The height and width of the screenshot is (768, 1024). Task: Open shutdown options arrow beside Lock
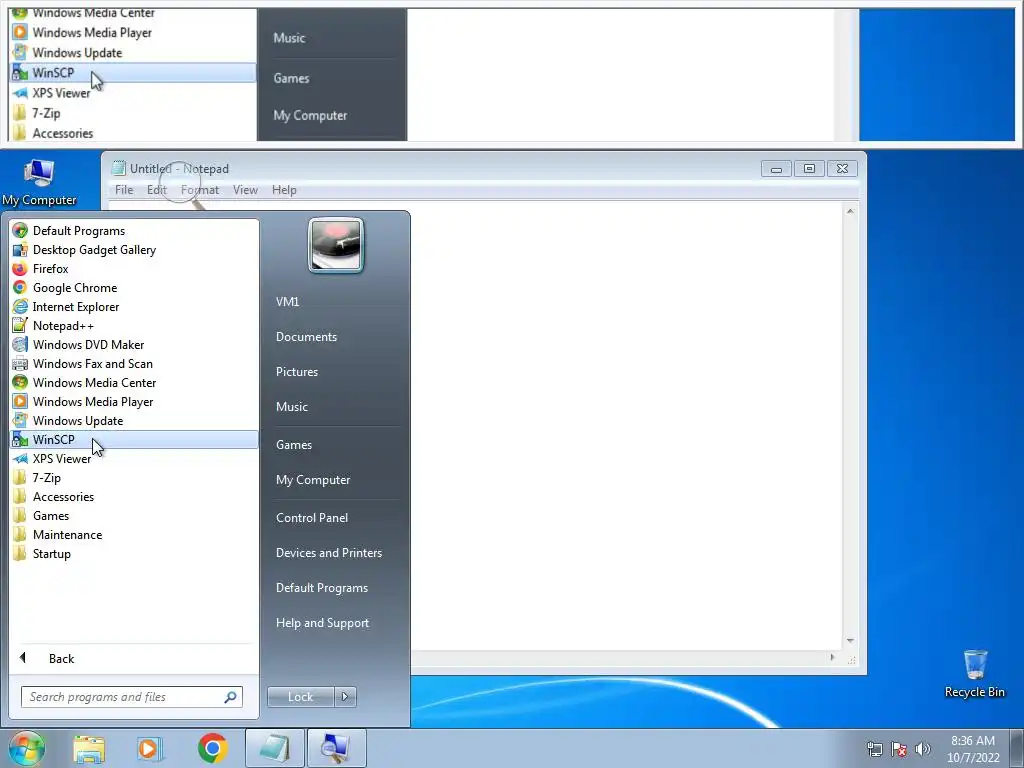tap(345, 697)
